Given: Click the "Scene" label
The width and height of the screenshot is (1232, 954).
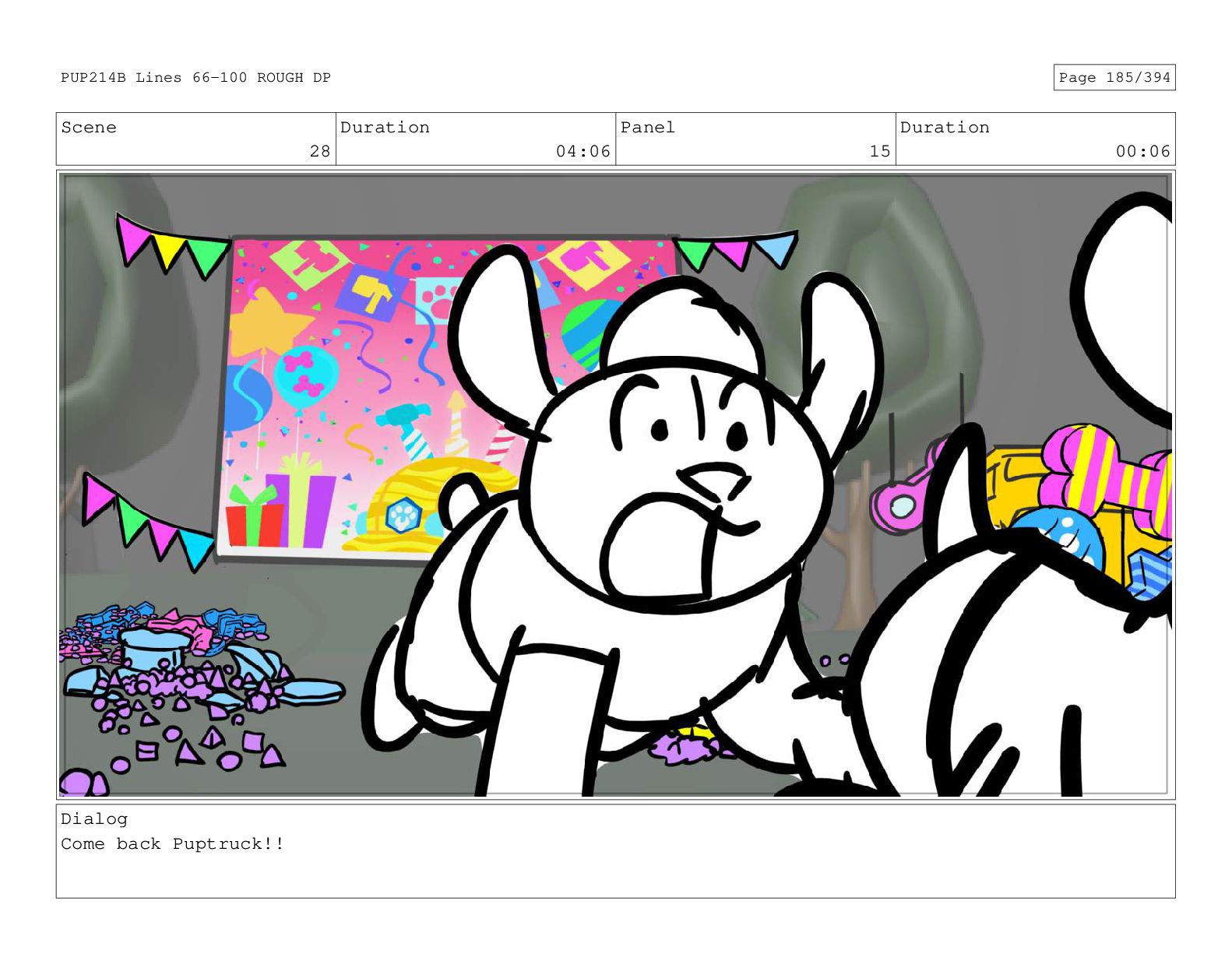Looking at the screenshot, I should [89, 127].
